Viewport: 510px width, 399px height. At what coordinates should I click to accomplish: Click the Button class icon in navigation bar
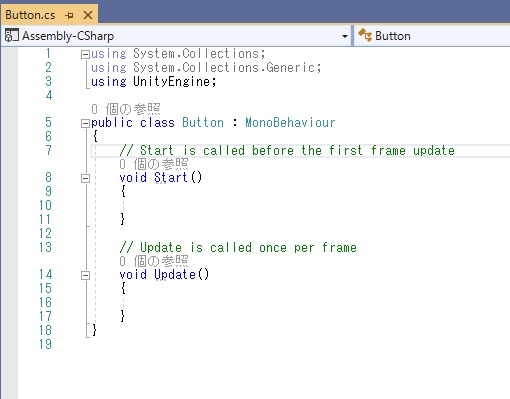tap(365, 35)
